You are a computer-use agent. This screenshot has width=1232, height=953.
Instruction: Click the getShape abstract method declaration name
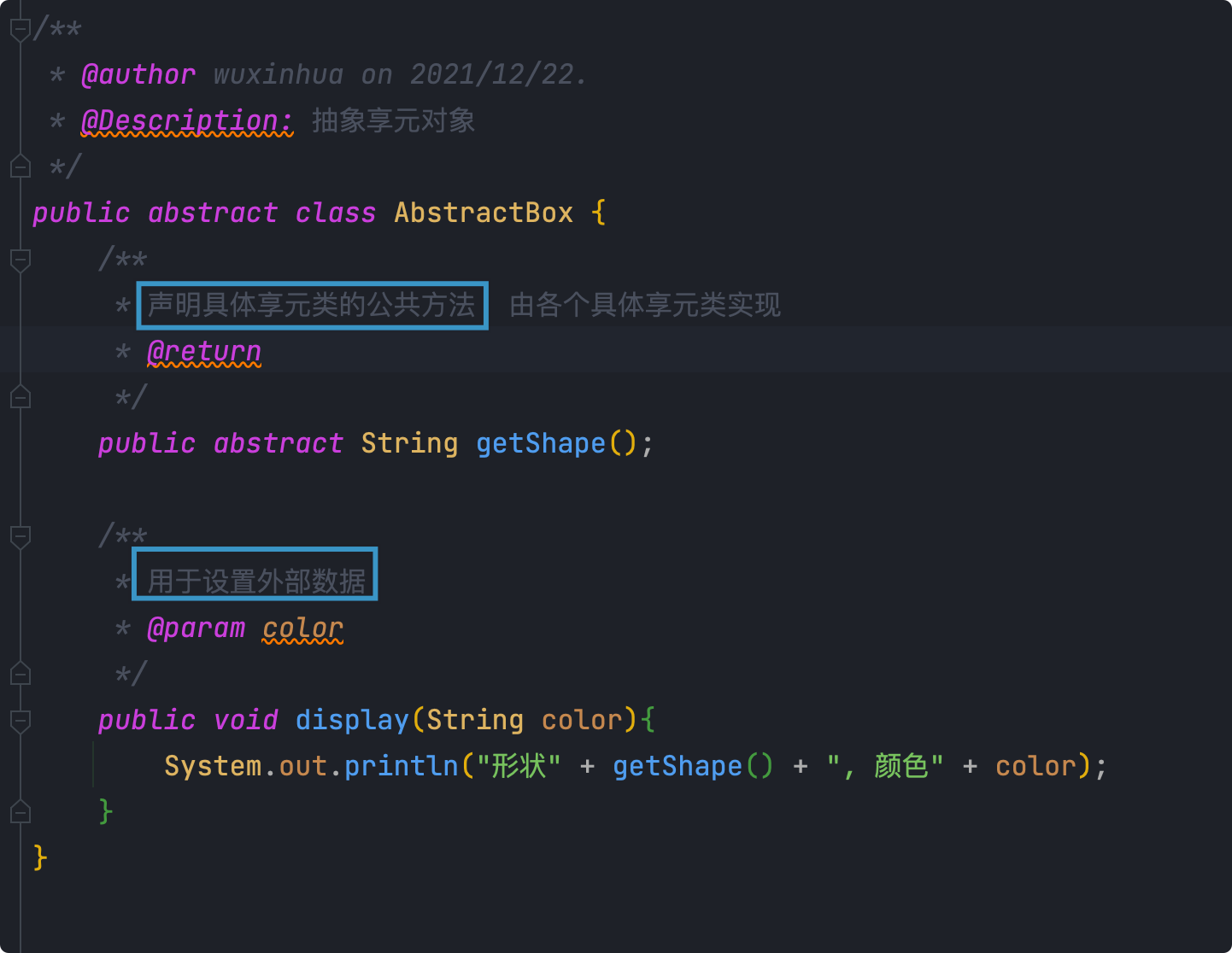(x=540, y=443)
